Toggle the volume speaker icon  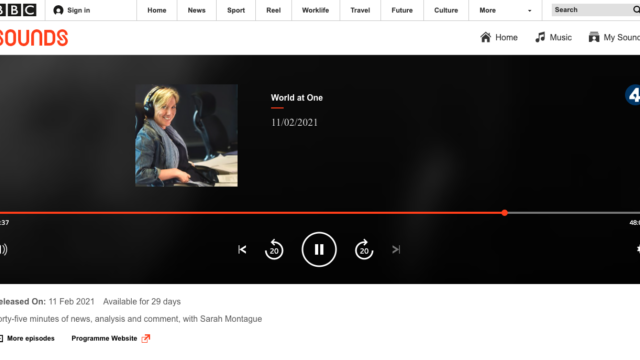click(x=3, y=249)
